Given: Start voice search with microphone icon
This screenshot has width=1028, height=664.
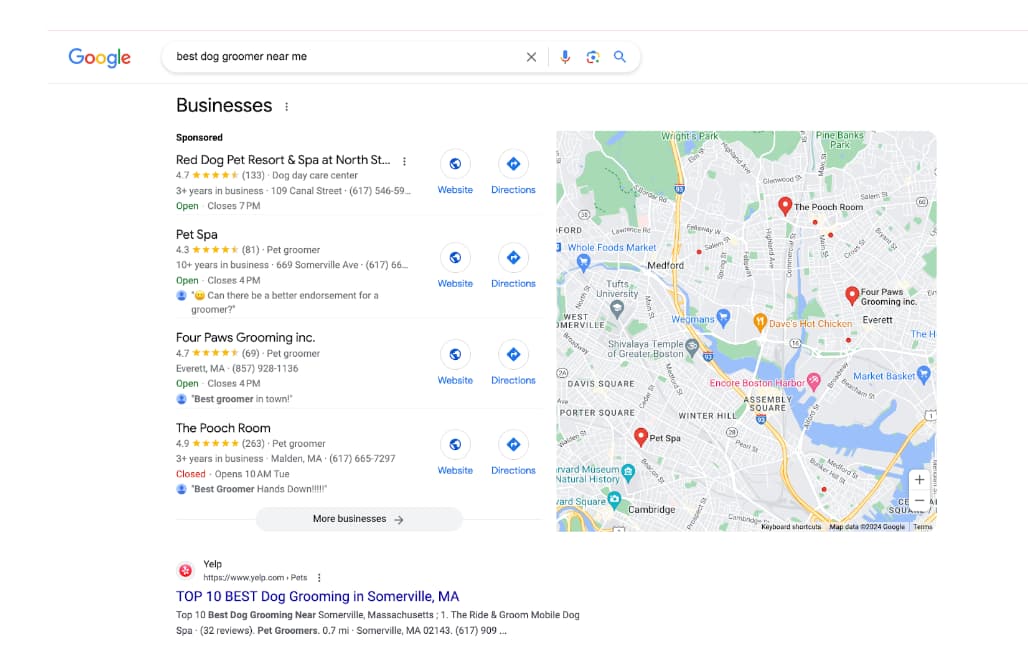Looking at the screenshot, I should 564,57.
